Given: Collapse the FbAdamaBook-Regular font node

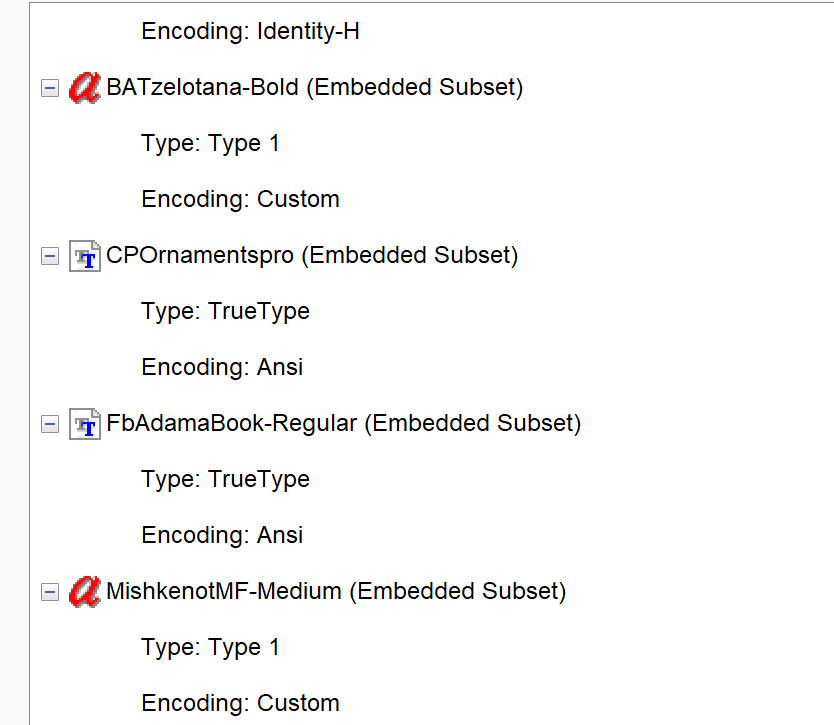Looking at the screenshot, I should click(x=49, y=424).
